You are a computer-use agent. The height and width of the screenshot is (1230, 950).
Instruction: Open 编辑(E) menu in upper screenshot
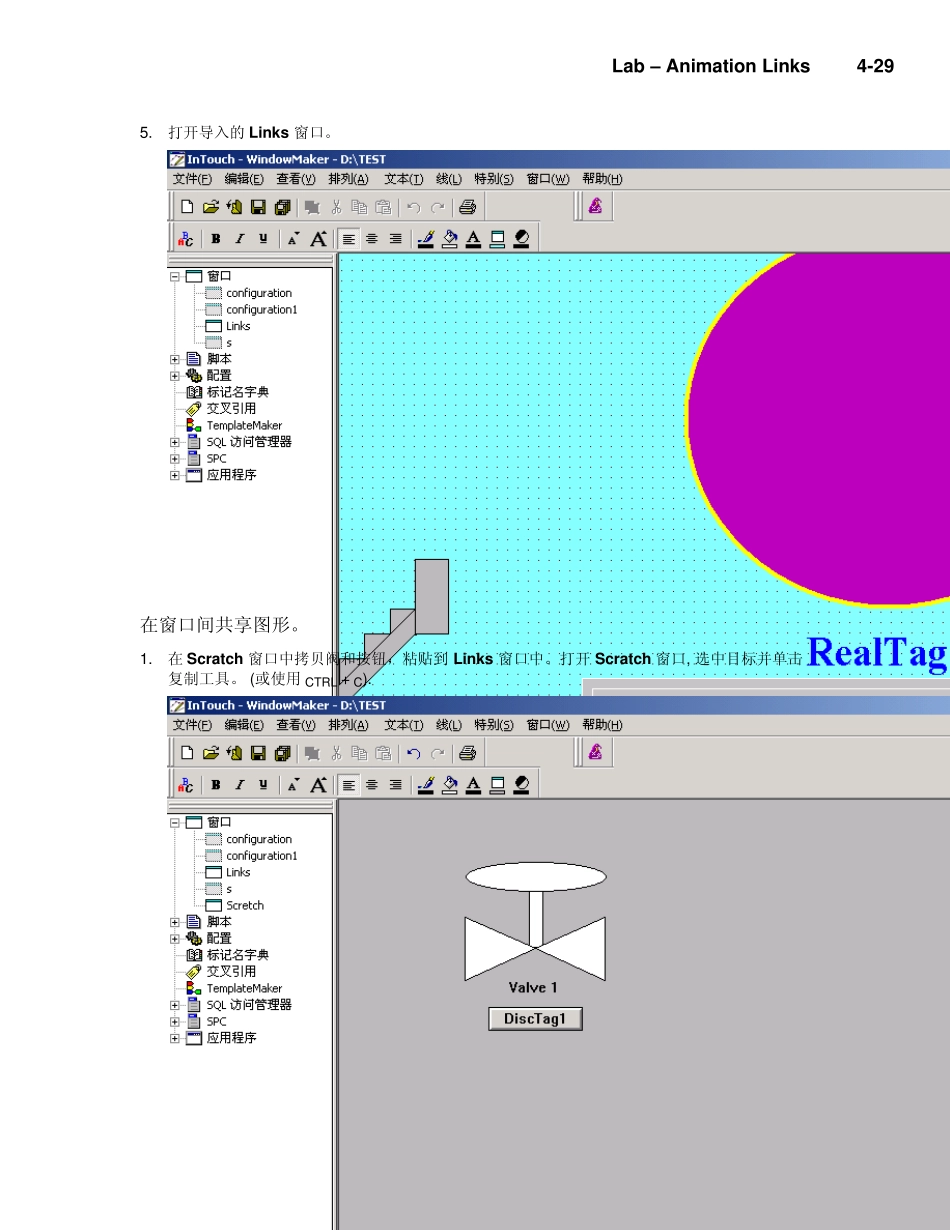pos(244,179)
